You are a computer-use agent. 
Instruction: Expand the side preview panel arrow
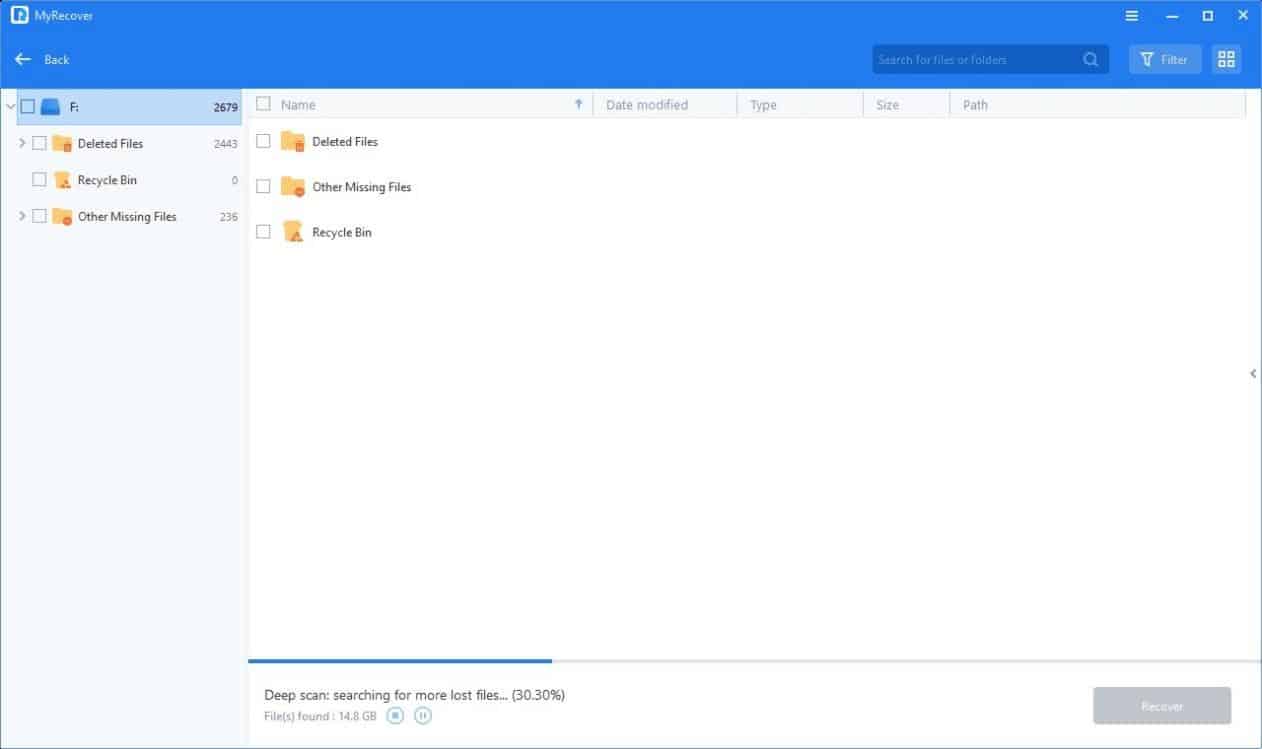pyautogui.click(x=1253, y=373)
